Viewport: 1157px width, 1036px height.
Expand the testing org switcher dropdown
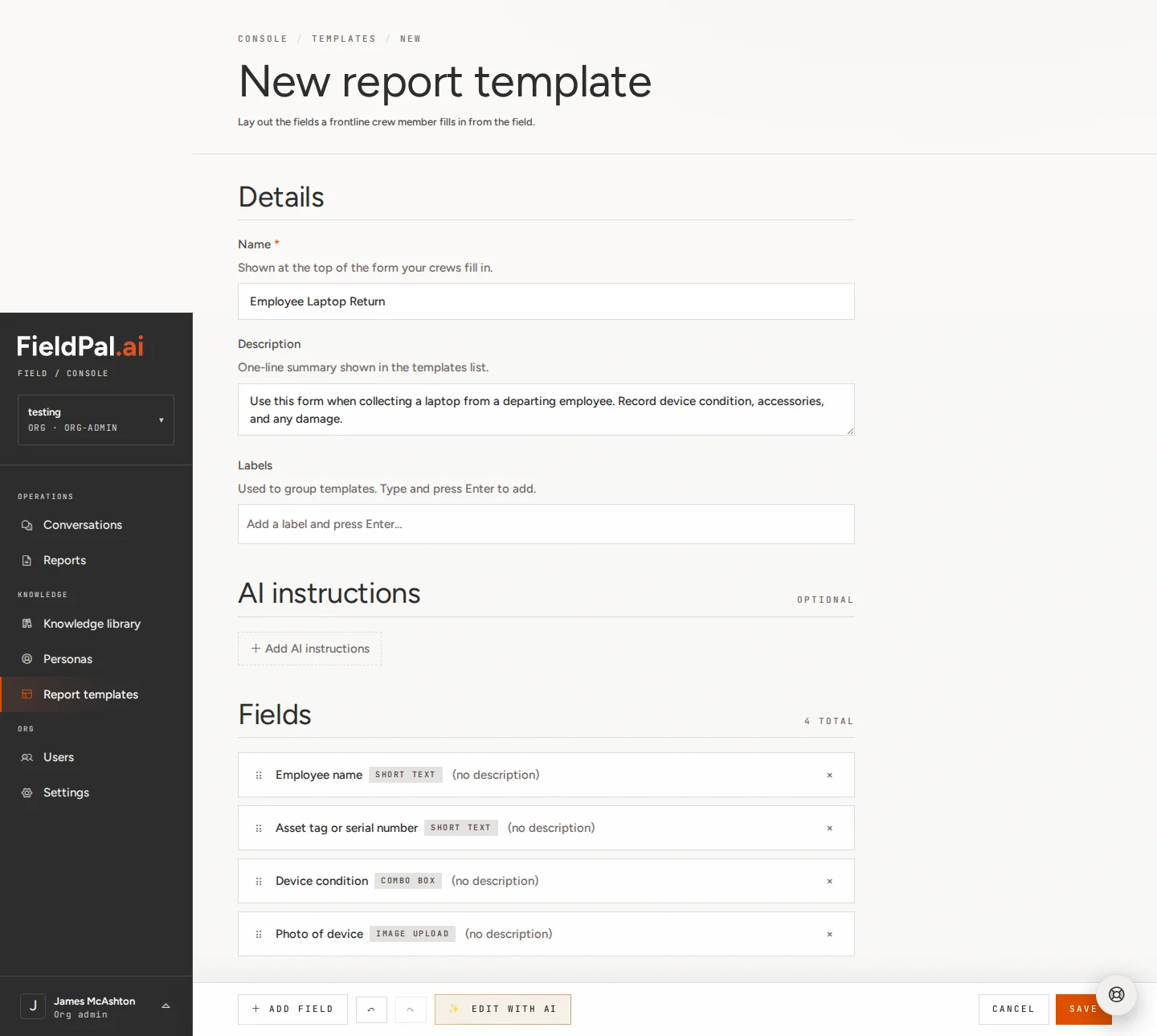coord(96,420)
